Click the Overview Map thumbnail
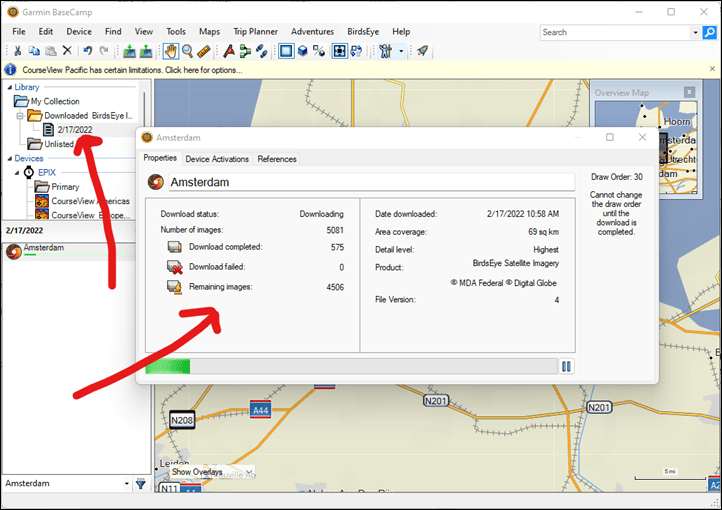 (x=646, y=147)
